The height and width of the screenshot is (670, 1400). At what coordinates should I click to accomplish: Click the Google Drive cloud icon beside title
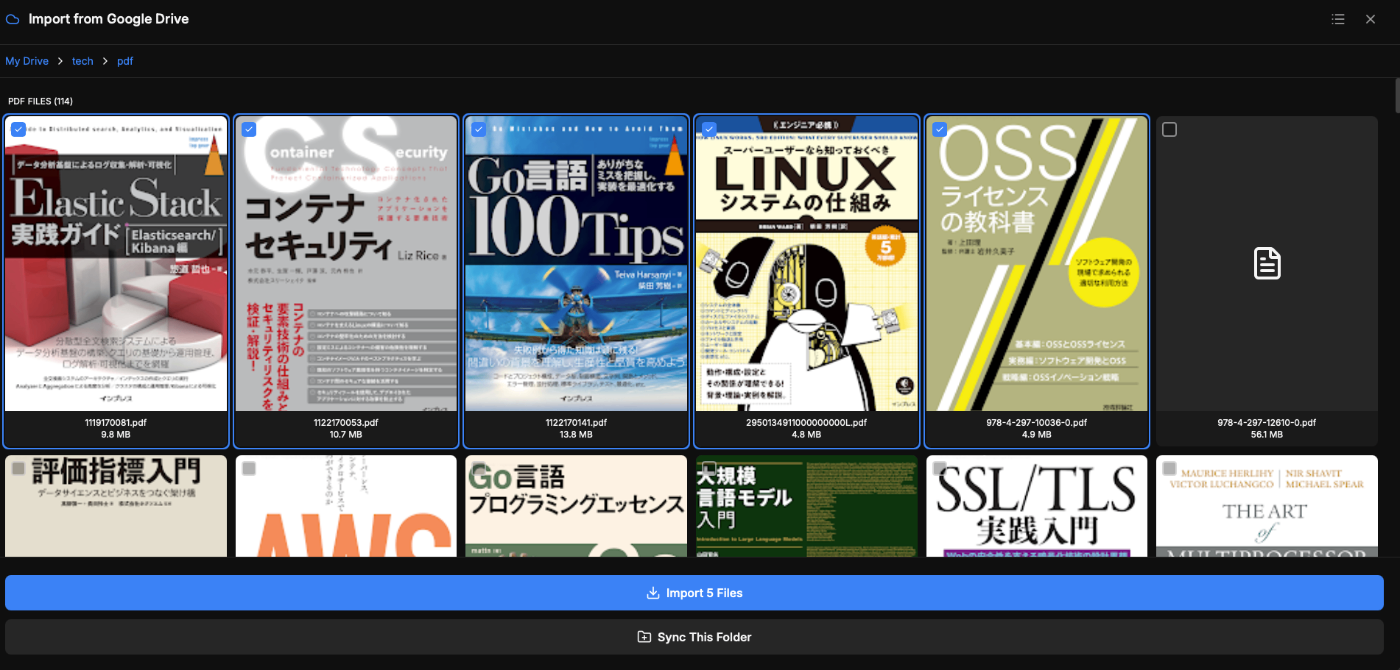[x=14, y=18]
